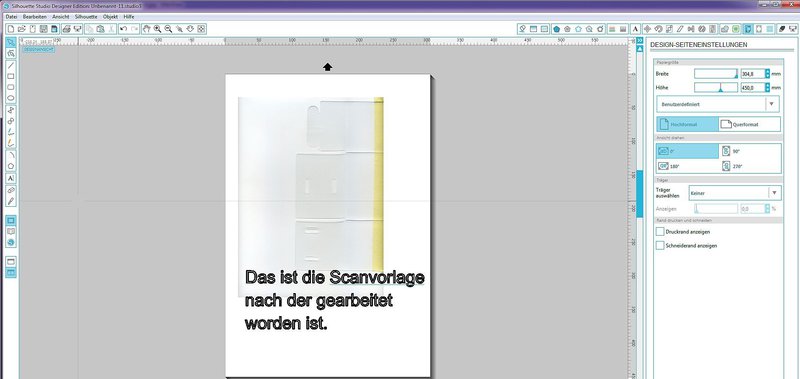Open the text style panel (A icon)

[x=635, y=29]
